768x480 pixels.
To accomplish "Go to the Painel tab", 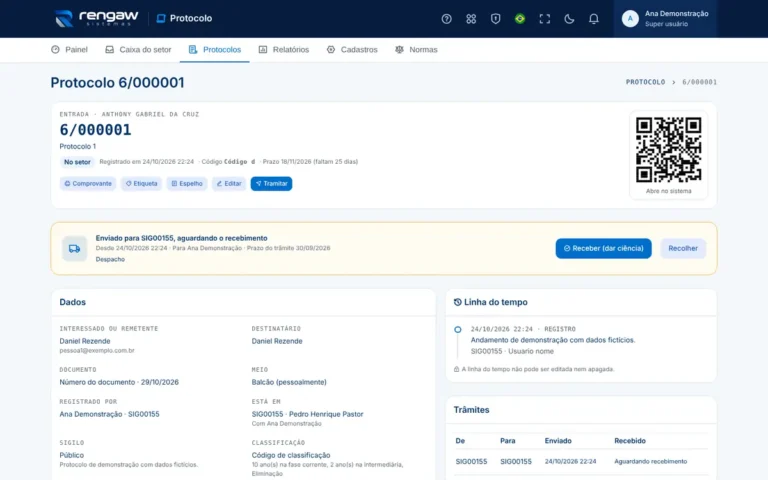I will [70, 49].
